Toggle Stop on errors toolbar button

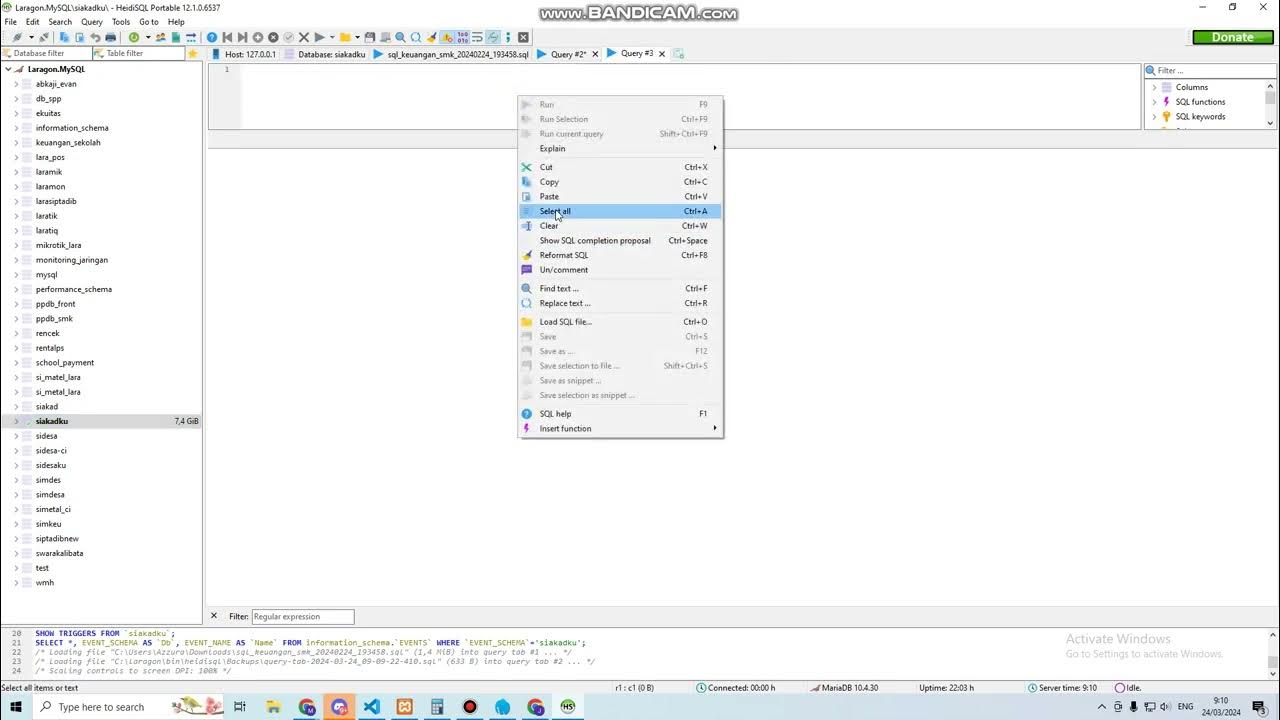pos(446,37)
